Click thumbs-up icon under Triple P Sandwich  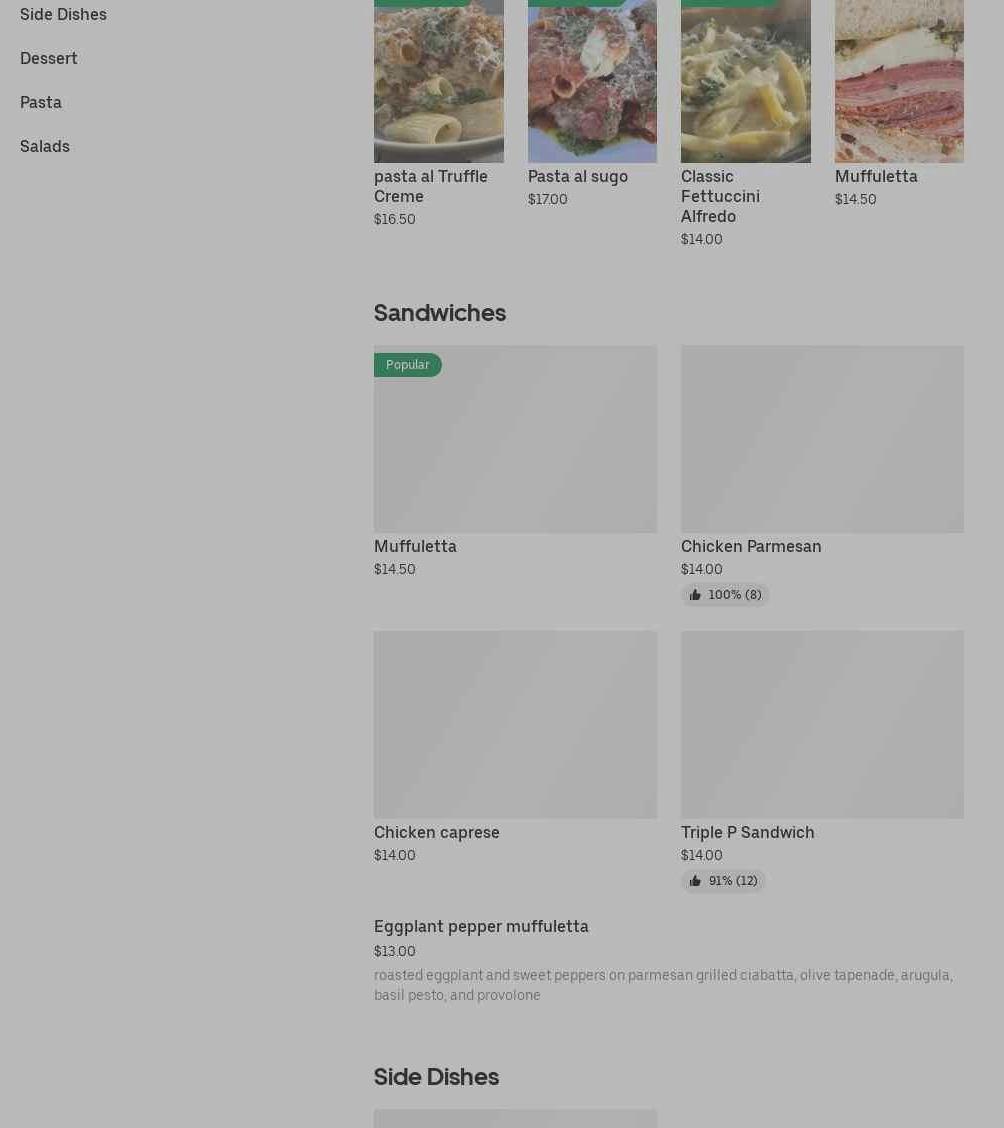point(695,881)
